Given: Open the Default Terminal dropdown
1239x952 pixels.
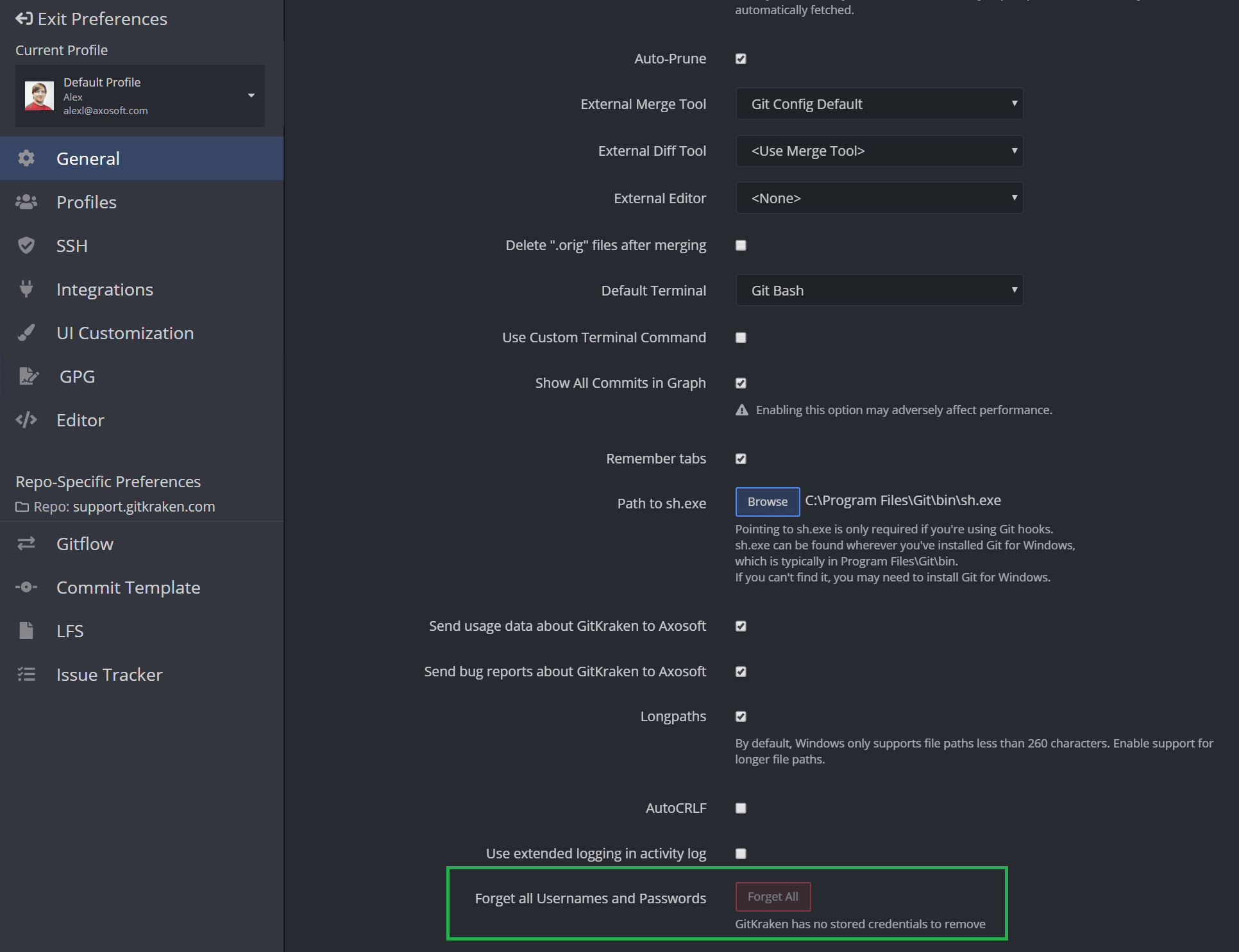Looking at the screenshot, I should point(879,290).
